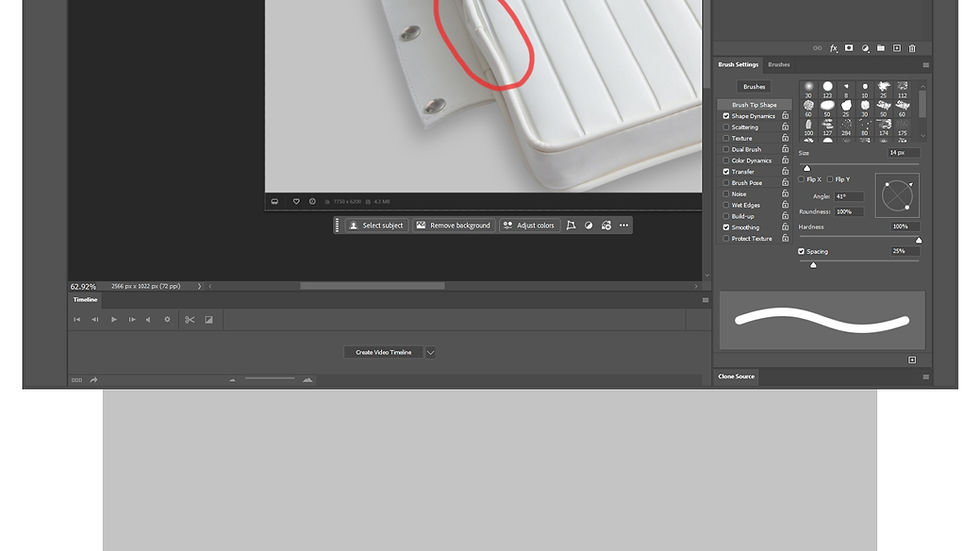The image size is (980, 551).
Task: Click the Angle input field
Action: pyautogui.click(x=849, y=196)
